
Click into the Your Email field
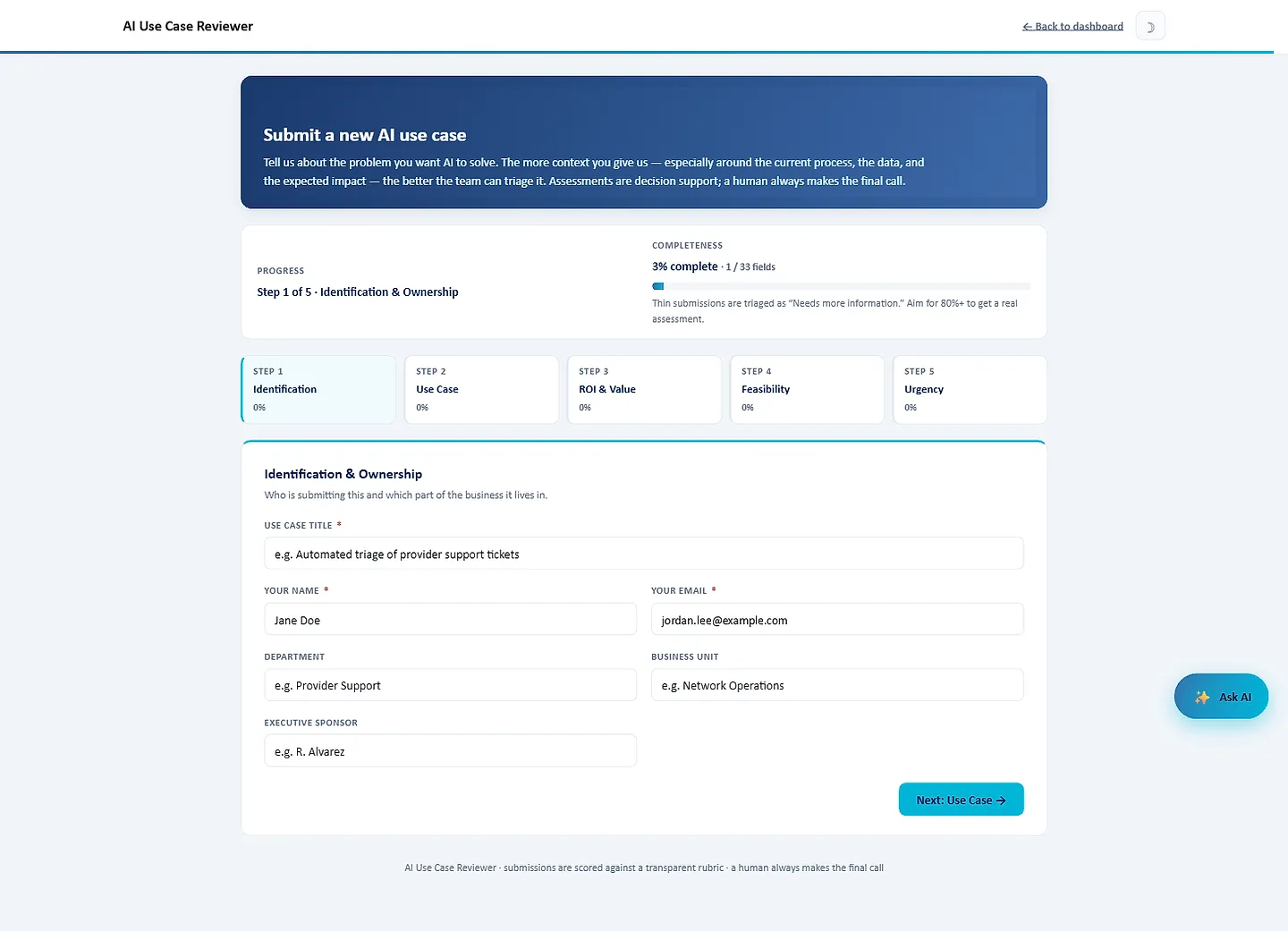click(837, 620)
